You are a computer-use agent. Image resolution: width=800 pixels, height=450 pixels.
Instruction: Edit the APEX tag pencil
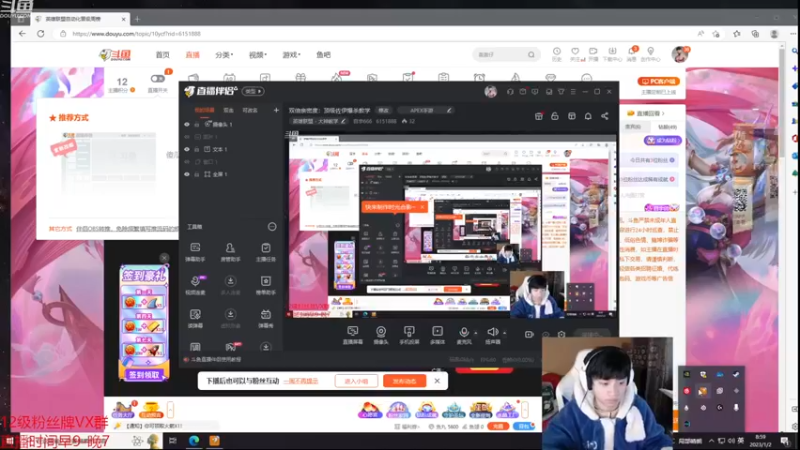(449, 110)
